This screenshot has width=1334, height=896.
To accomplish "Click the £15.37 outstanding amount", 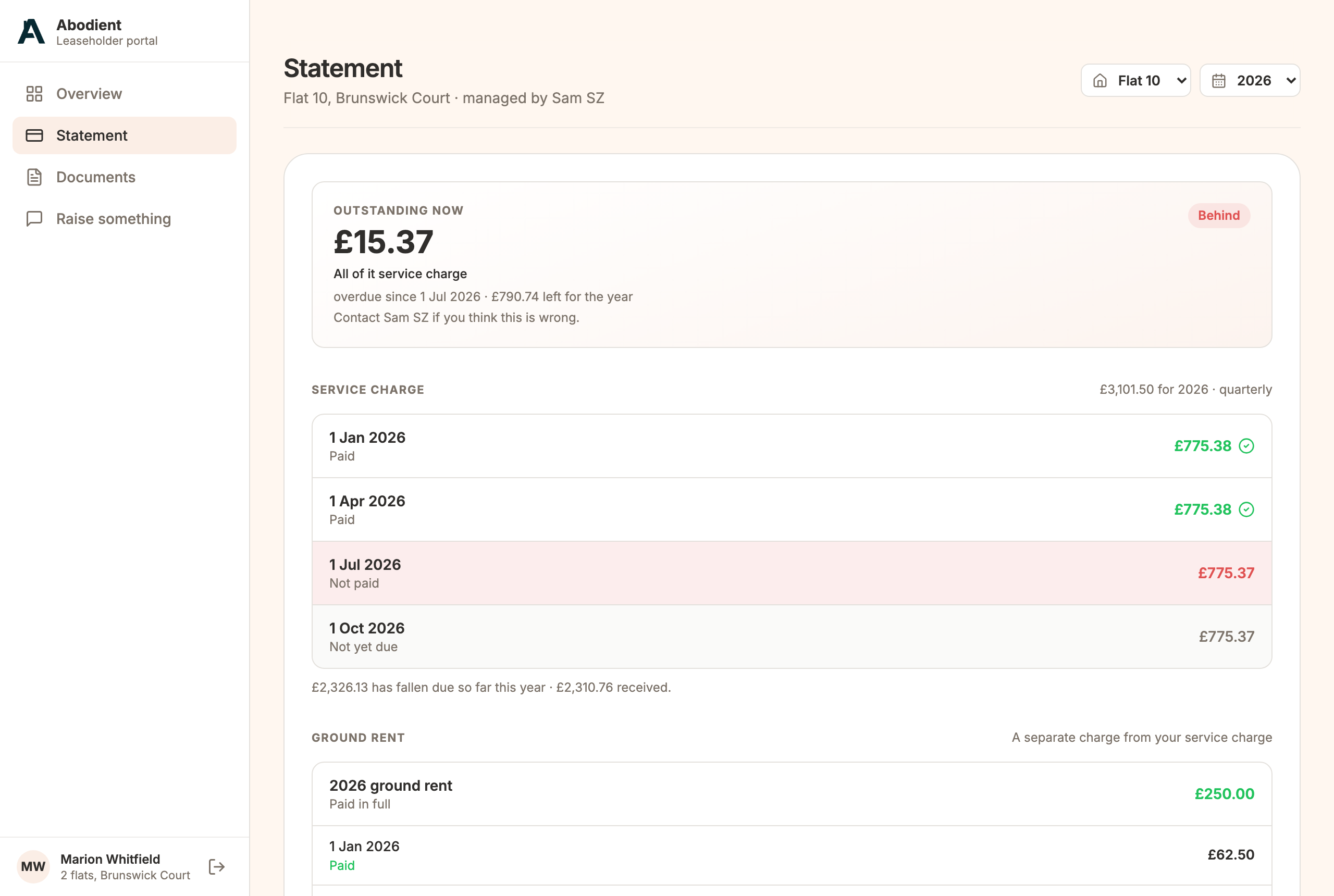I will [x=384, y=242].
